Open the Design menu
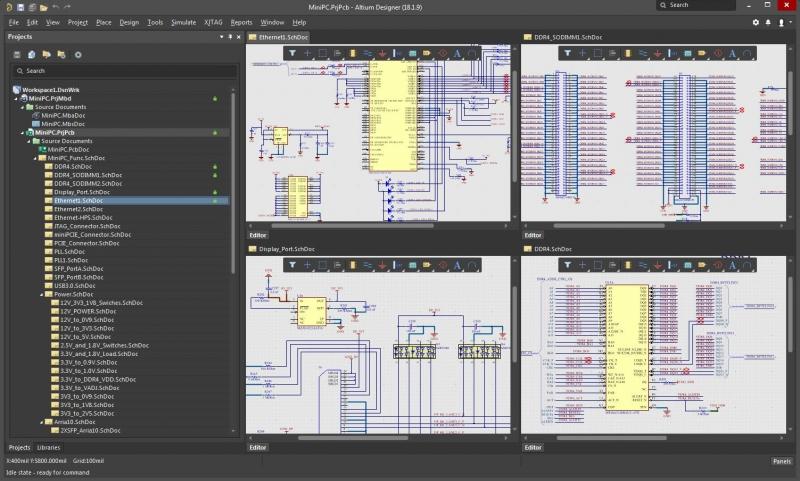This screenshot has width=800, height=481. tap(129, 22)
